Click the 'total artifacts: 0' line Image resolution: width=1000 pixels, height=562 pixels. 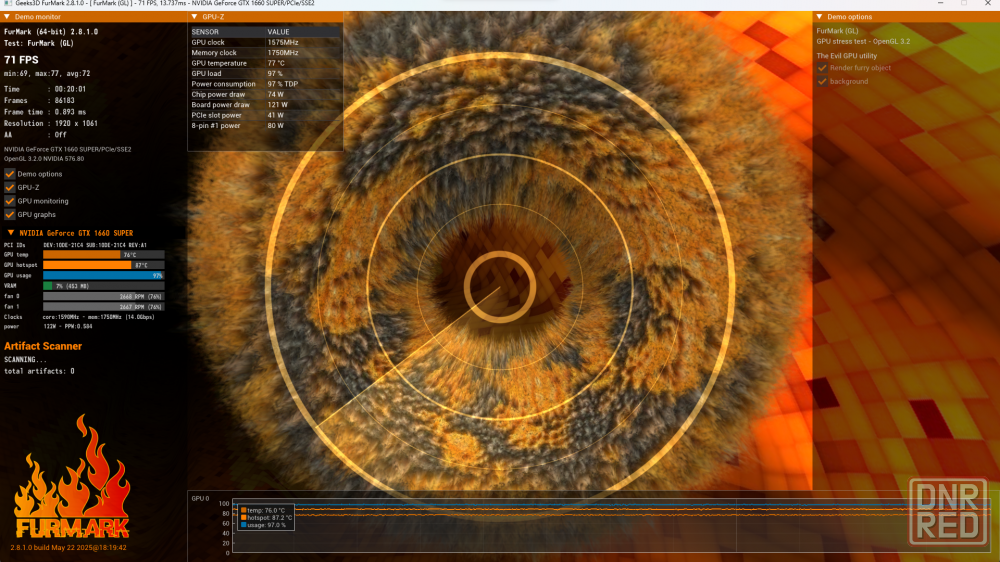coord(39,371)
